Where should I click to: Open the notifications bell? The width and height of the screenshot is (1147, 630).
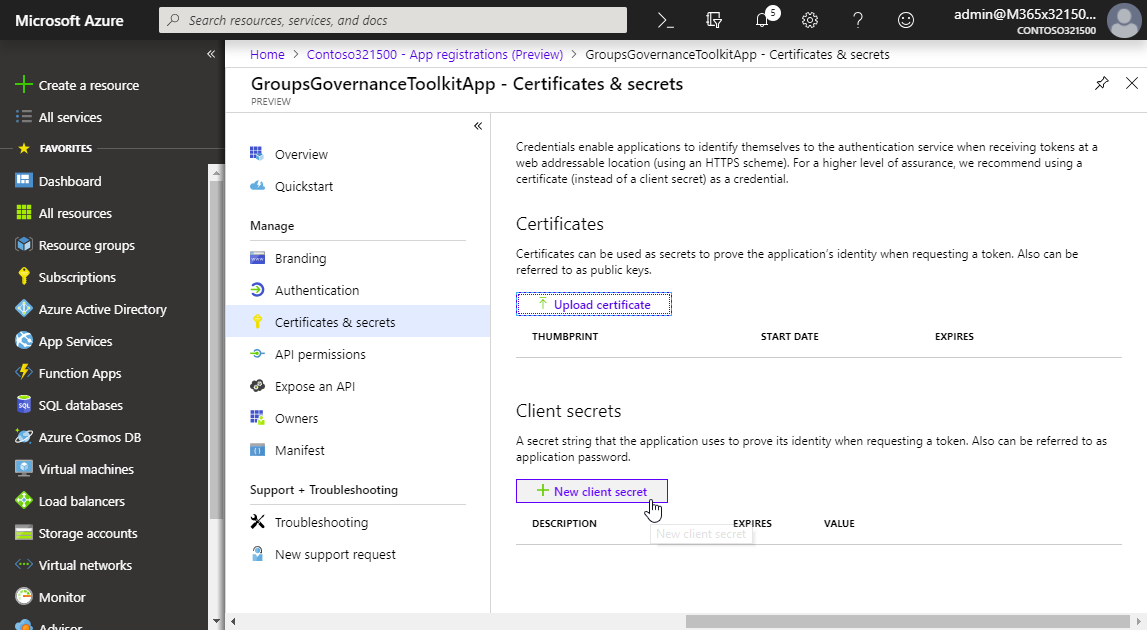(x=763, y=20)
